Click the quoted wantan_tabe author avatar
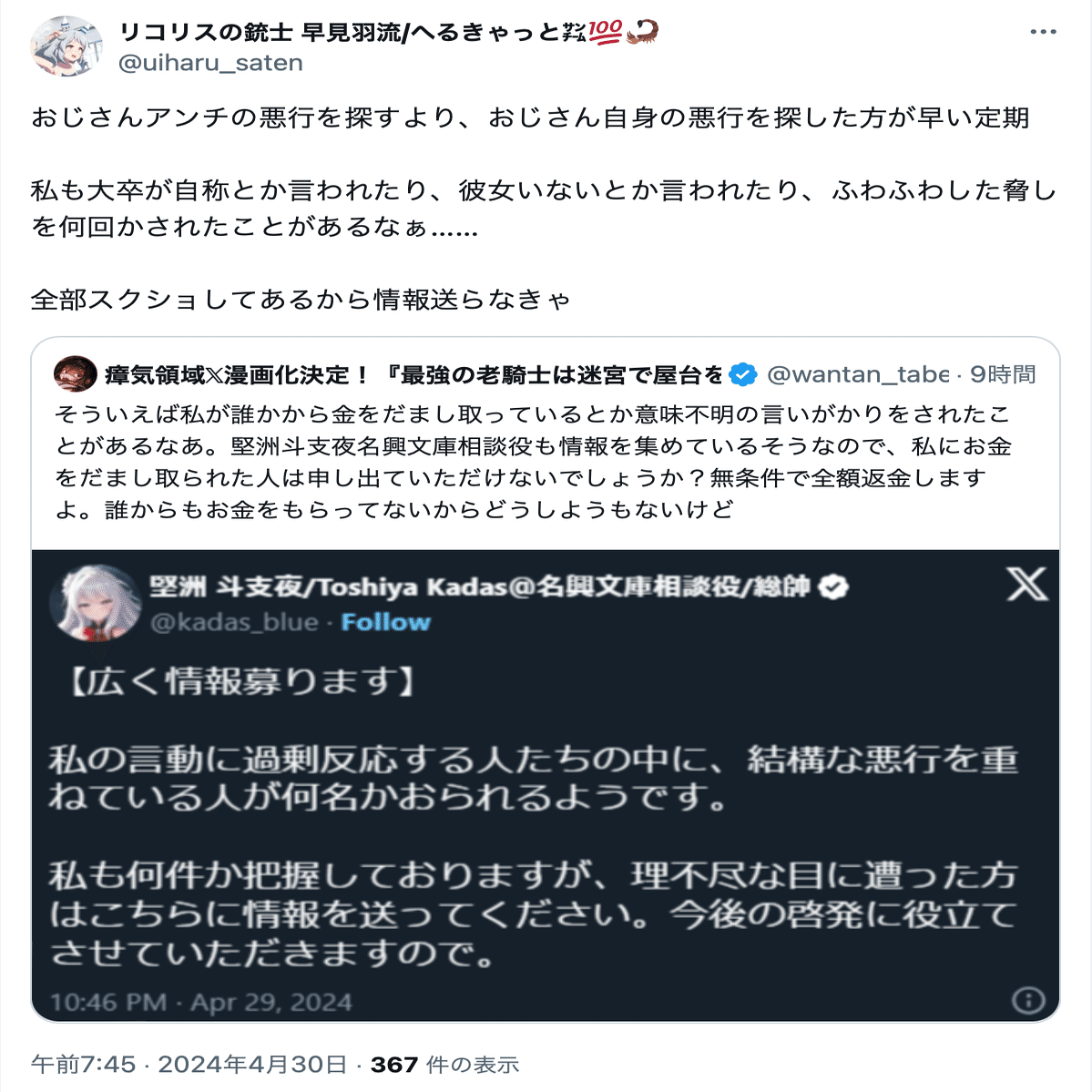This screenshot has height=1092, width=1092. coord(75,374)
